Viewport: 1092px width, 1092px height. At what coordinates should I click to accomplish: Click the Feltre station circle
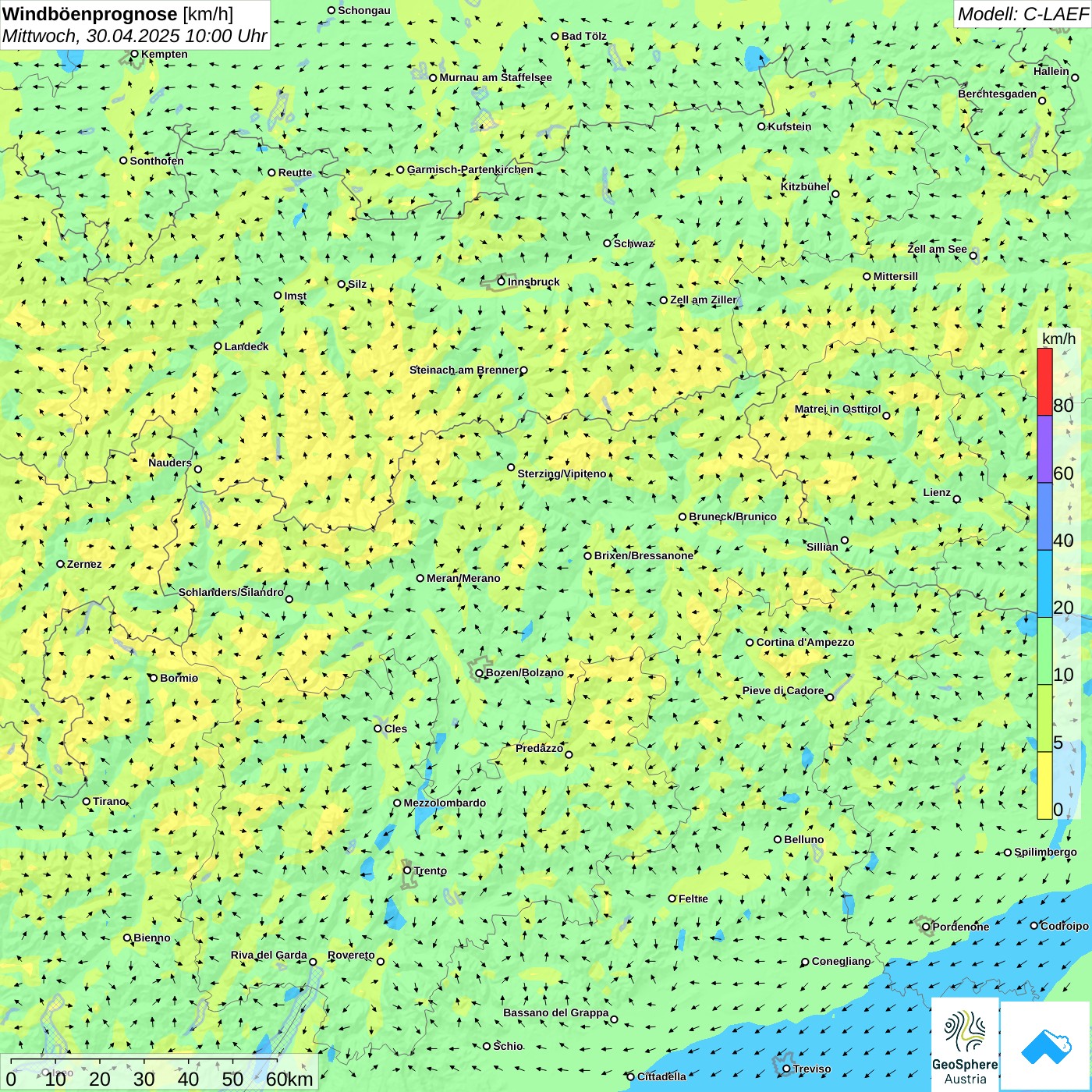click(672, 899)
